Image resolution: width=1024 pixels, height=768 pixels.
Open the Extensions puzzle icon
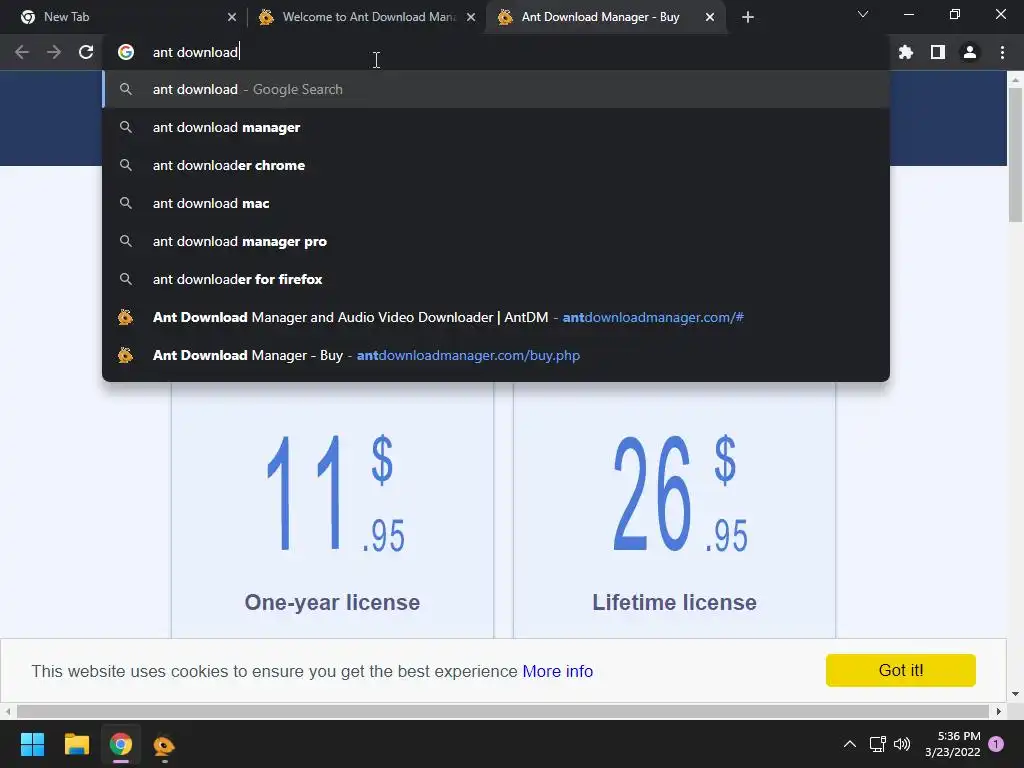906,52
